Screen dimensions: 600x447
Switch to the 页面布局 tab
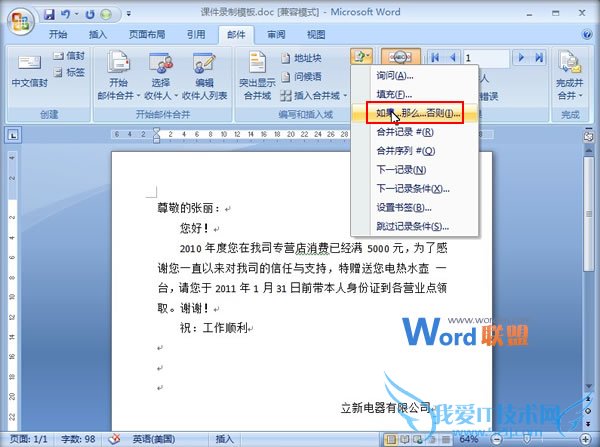pyautogui.click(x=147, y=34)
